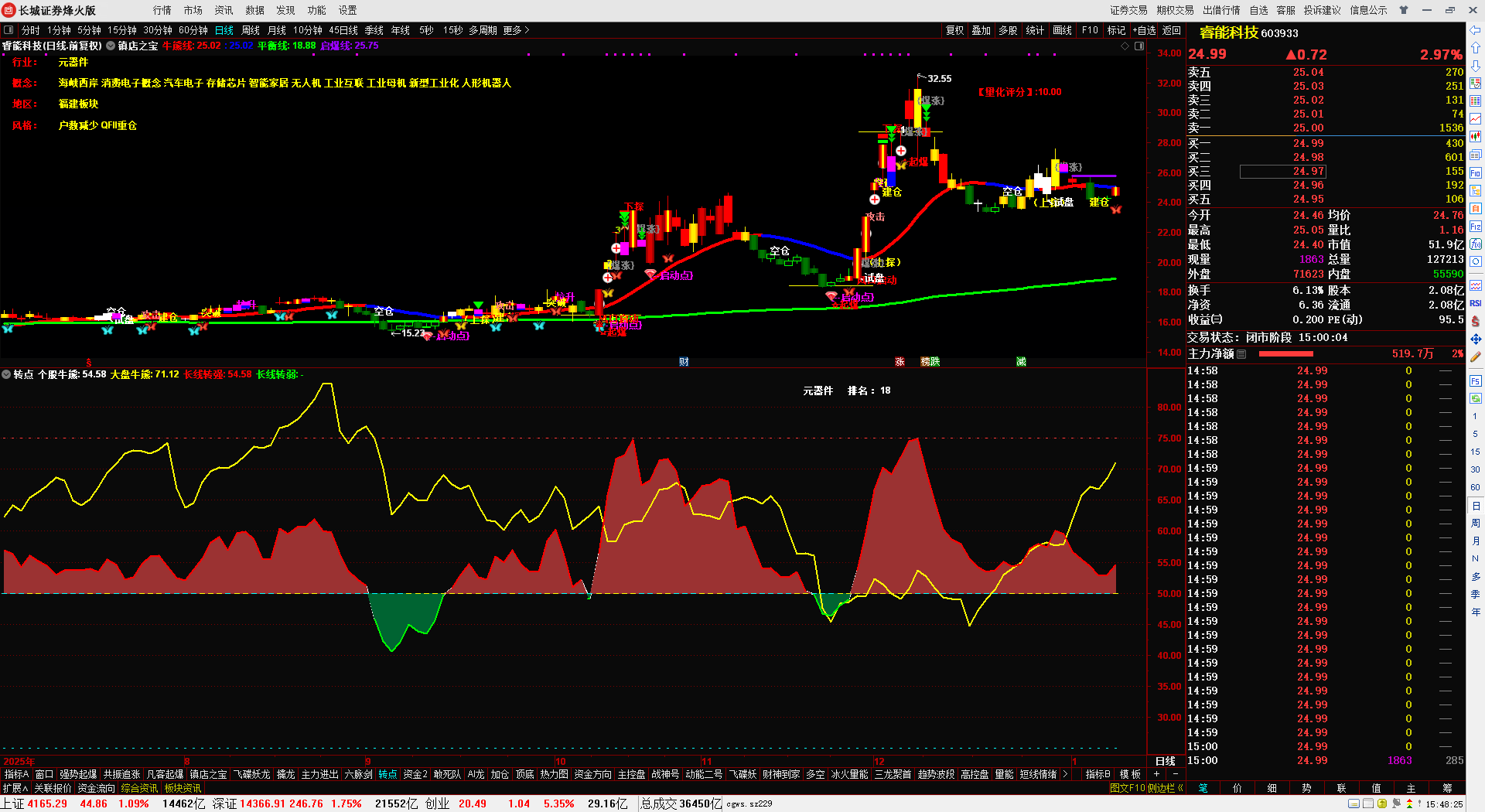This screenshot has height=812, width=1485.
Task: Expand more indicator tabs arrow
Action: coord(1065,774)
